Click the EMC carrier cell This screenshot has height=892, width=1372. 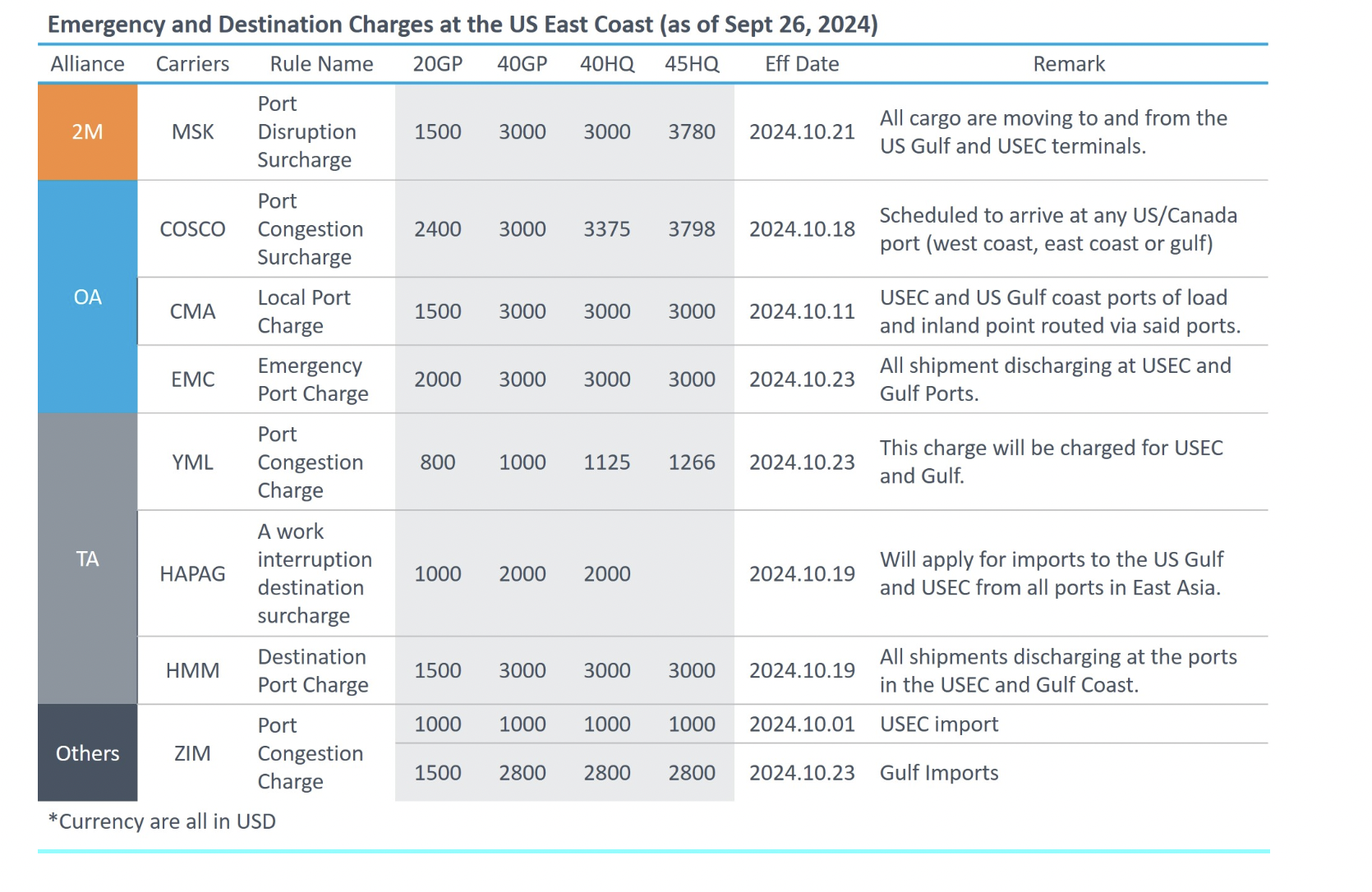tap(192, 379)
